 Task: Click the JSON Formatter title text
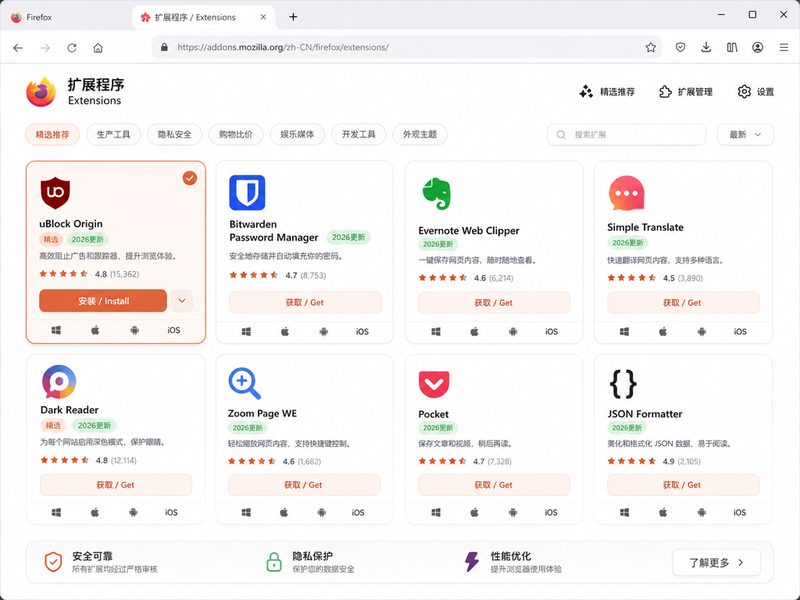click(x=645, y=414)
